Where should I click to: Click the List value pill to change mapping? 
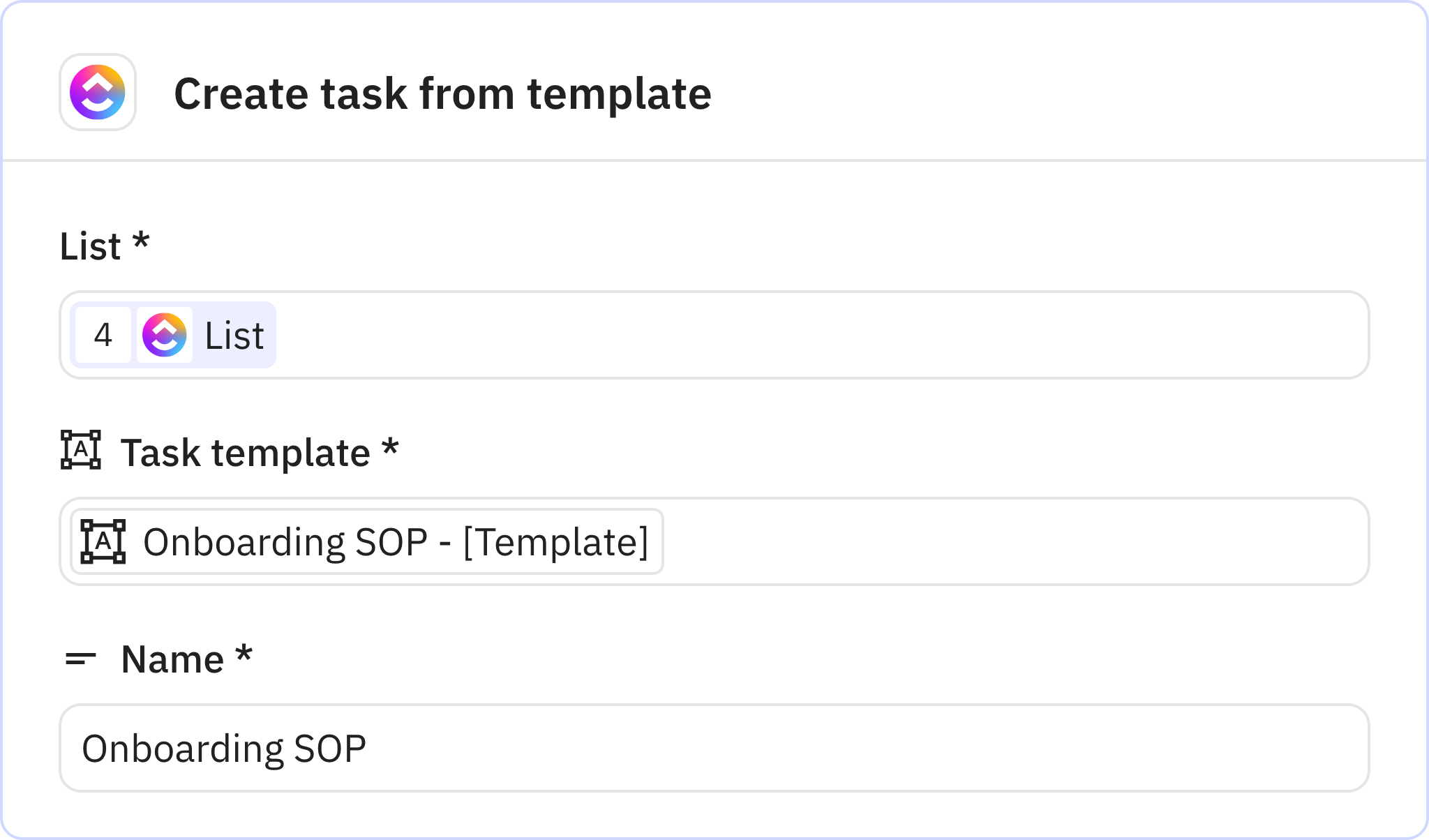point(172,335)
